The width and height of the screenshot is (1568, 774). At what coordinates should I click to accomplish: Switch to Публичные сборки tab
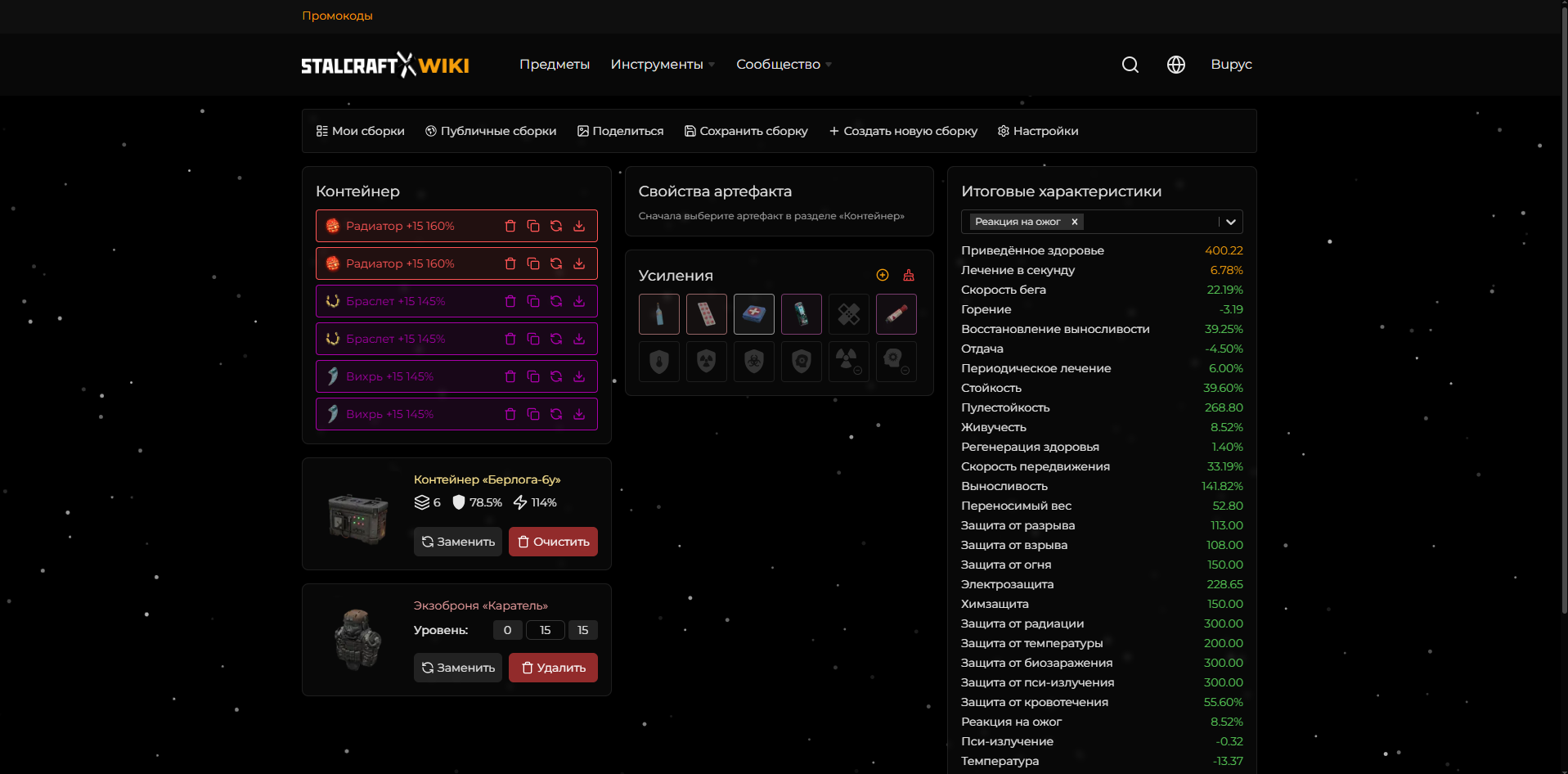(490, 131)
